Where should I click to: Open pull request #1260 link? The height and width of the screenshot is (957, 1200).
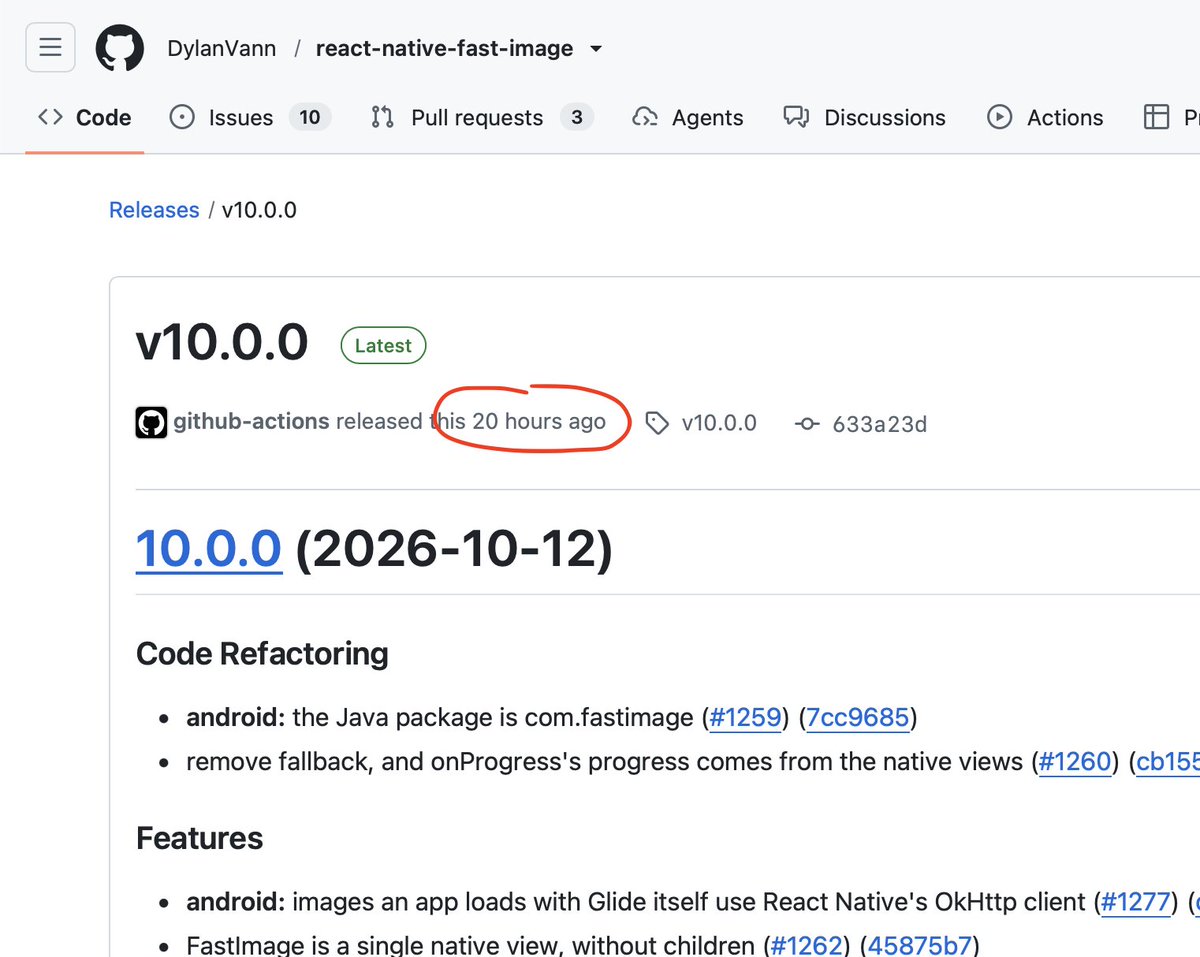pyautogui.click(x=1075, y=762)
